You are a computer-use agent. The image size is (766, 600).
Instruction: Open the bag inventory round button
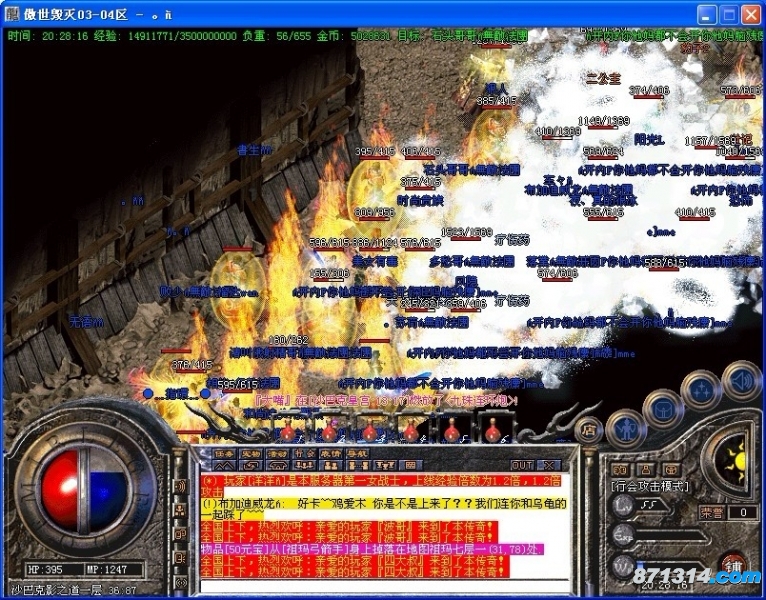point(662,409)
